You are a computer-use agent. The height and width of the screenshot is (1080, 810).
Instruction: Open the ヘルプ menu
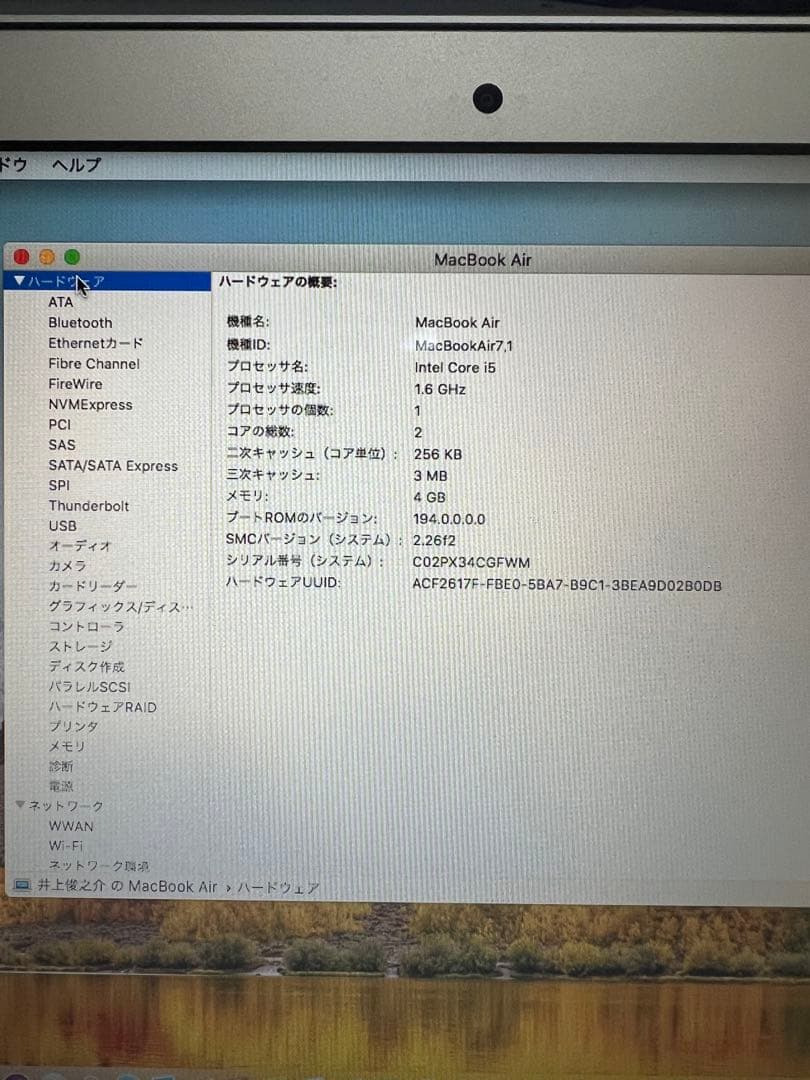point(76,165)
